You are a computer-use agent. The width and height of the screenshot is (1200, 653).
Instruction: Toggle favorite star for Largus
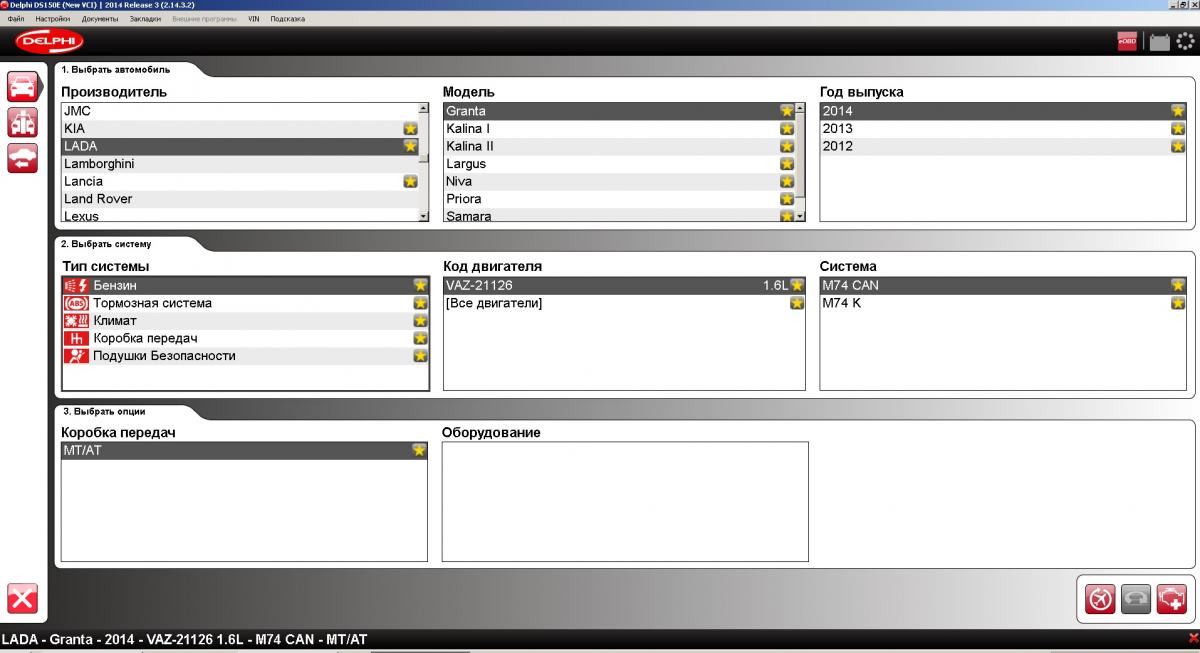tap(787, 164)
